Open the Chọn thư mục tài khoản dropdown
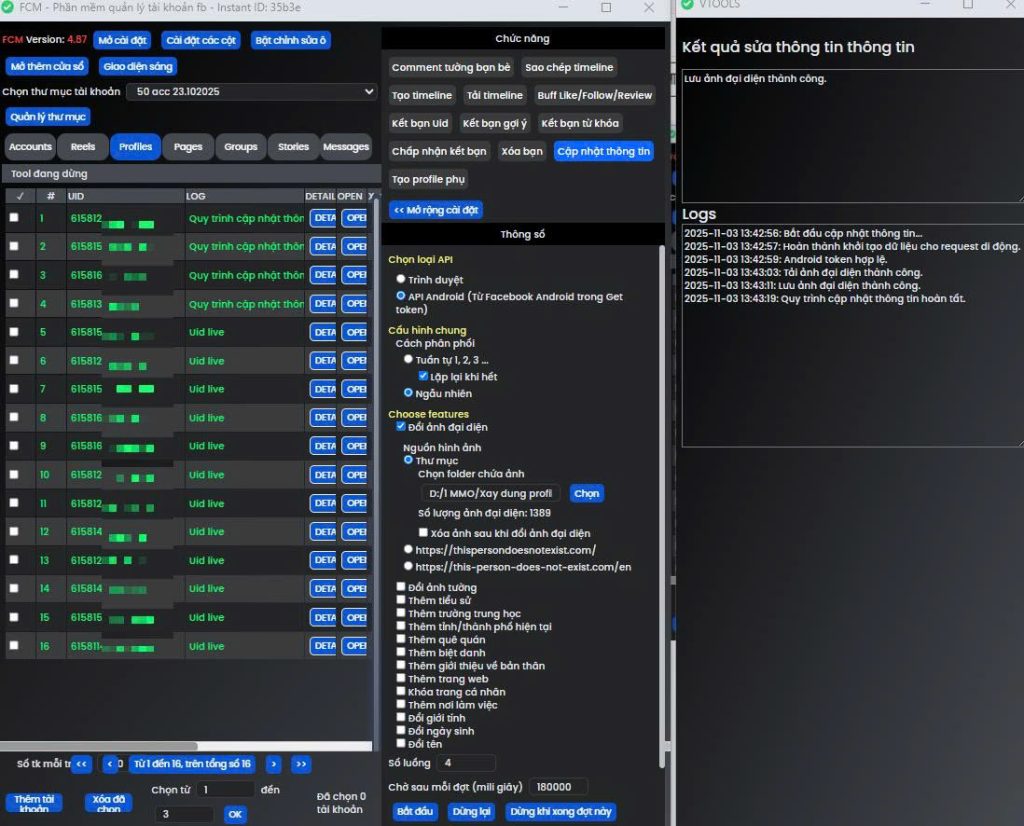The height and width of the screenshot is (826, 1024). pyautogui.click(x=256, y=92)
